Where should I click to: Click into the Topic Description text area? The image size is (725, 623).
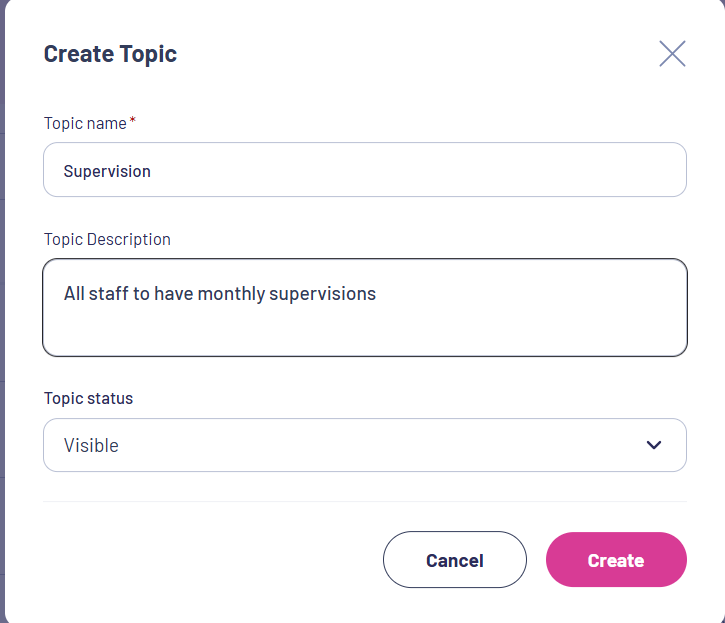(365, 308)
